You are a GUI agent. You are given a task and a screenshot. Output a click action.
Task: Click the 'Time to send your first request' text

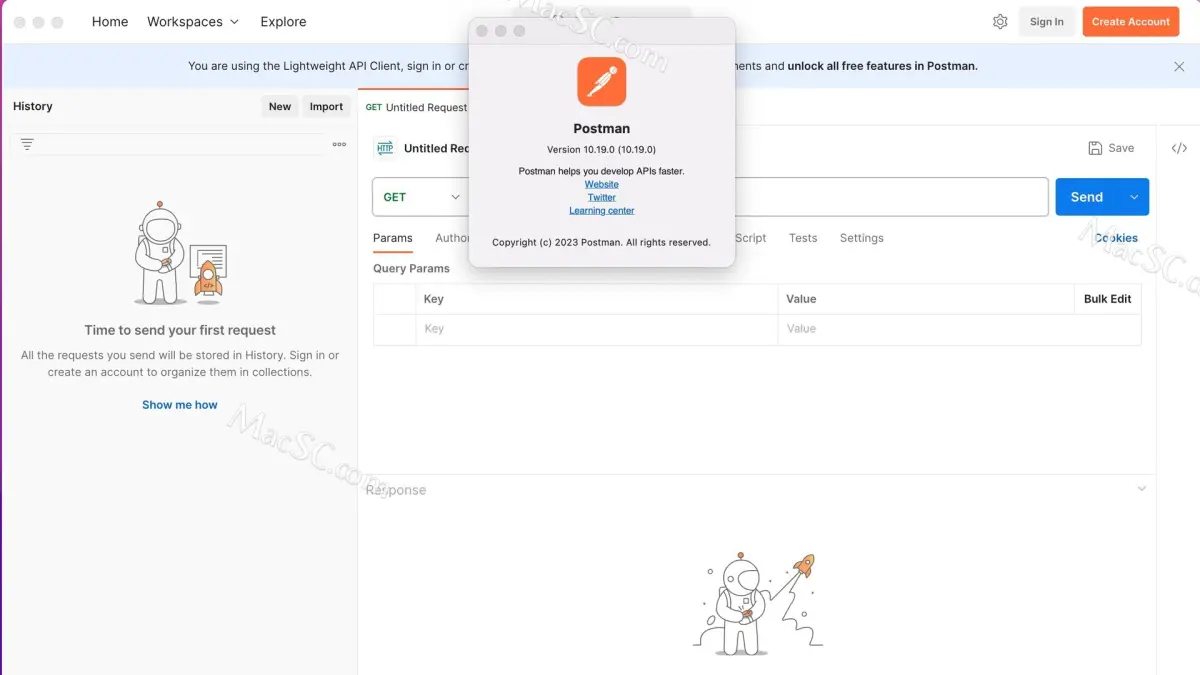pos(180,330)
